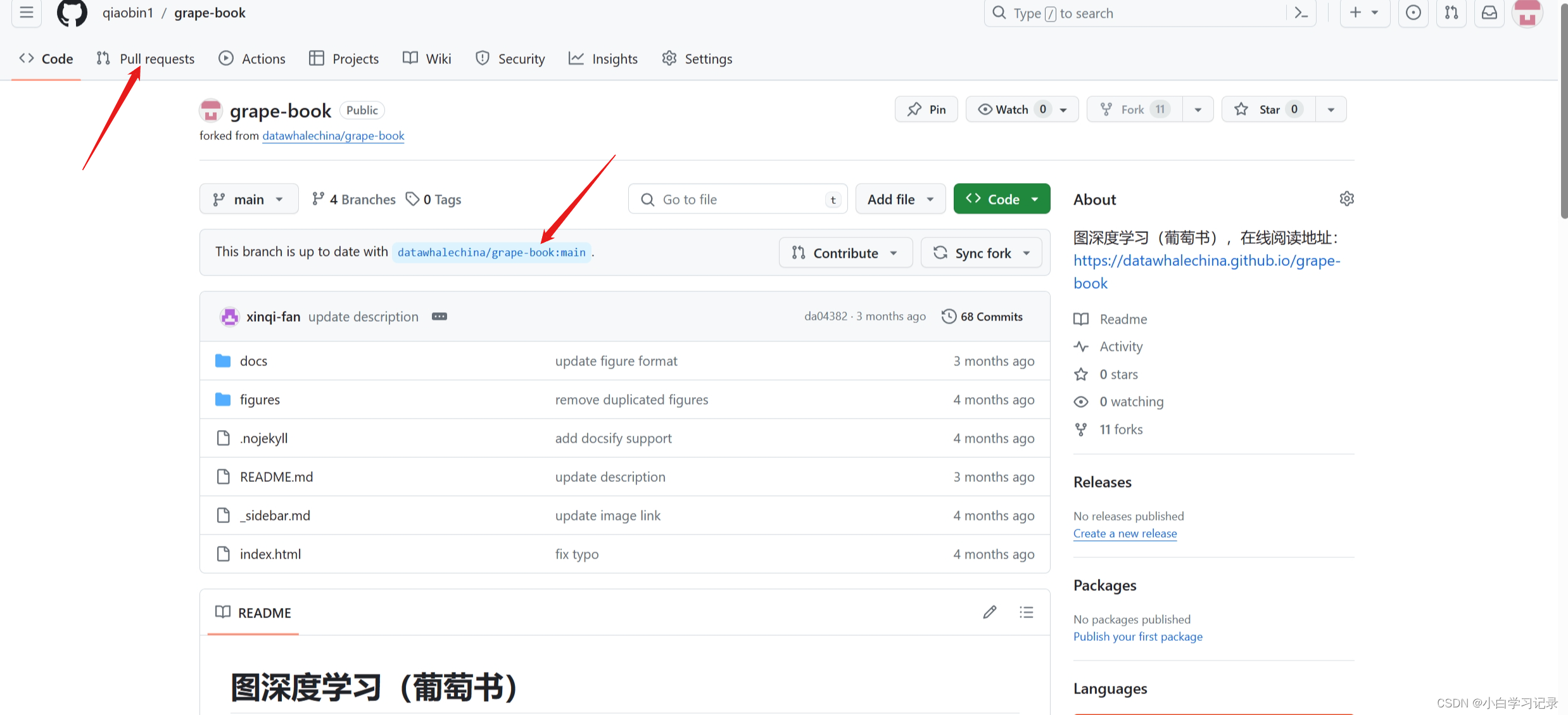
Task: Click datawhalechina/grape-book:main link
Action: 491,251
